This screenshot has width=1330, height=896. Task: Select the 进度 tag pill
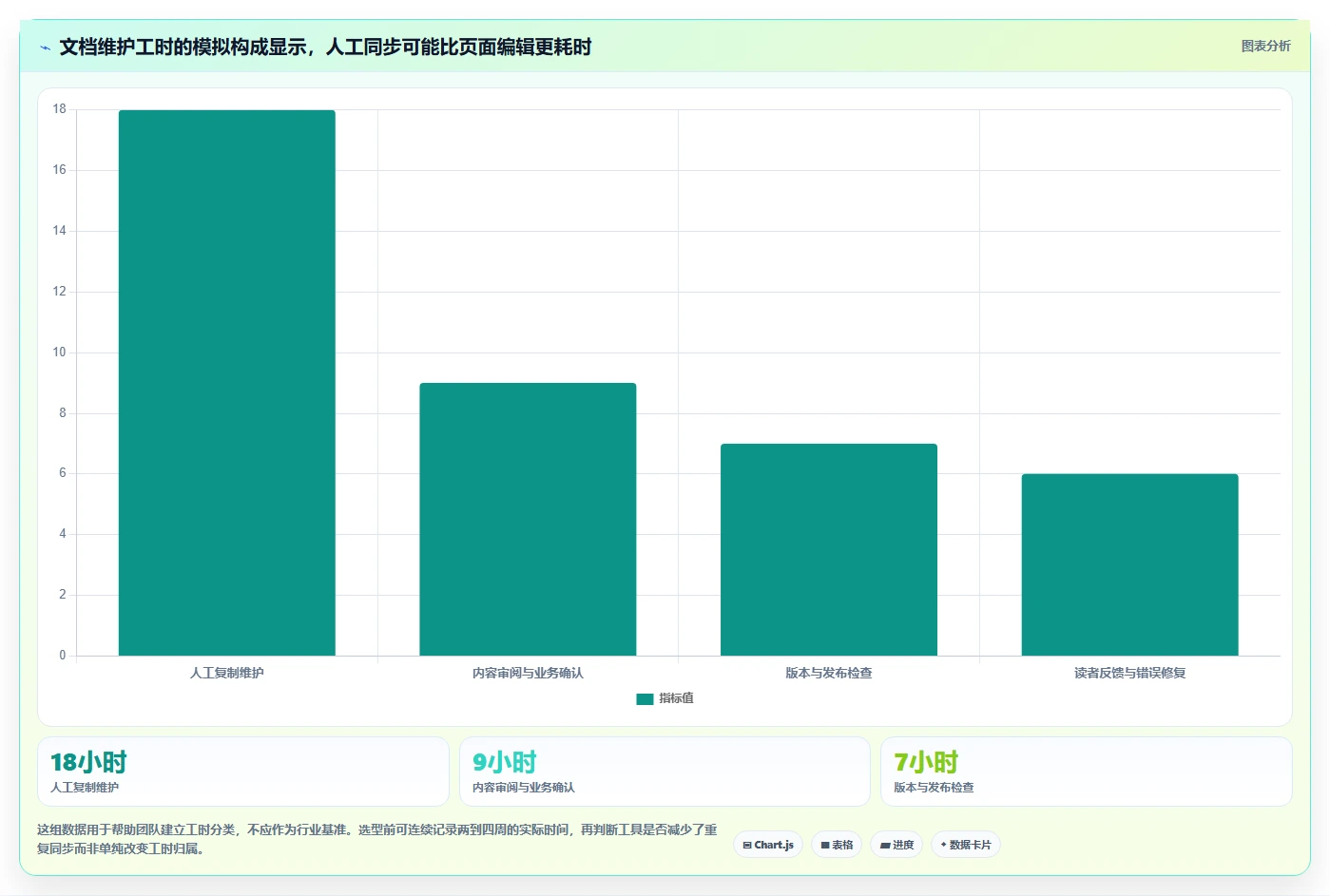tap(896, 845)
